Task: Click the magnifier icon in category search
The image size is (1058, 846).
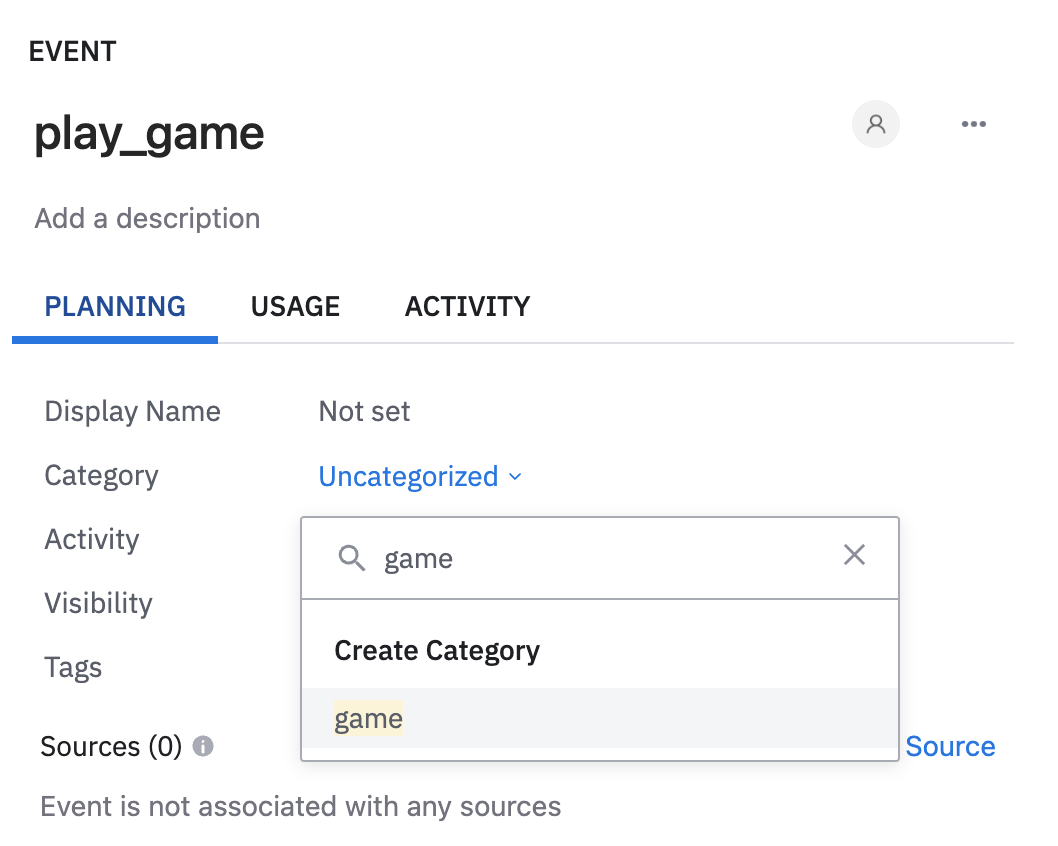Action: [x=352, y=557]
